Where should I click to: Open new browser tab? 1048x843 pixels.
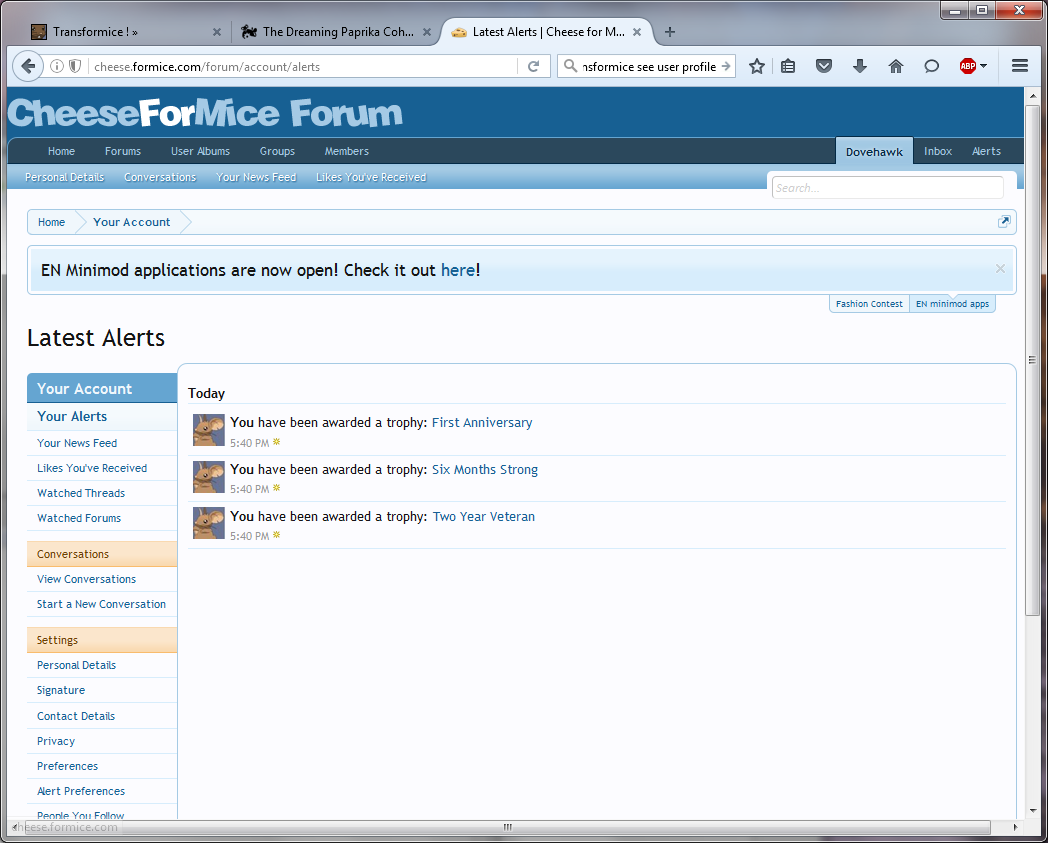[670, 31]
